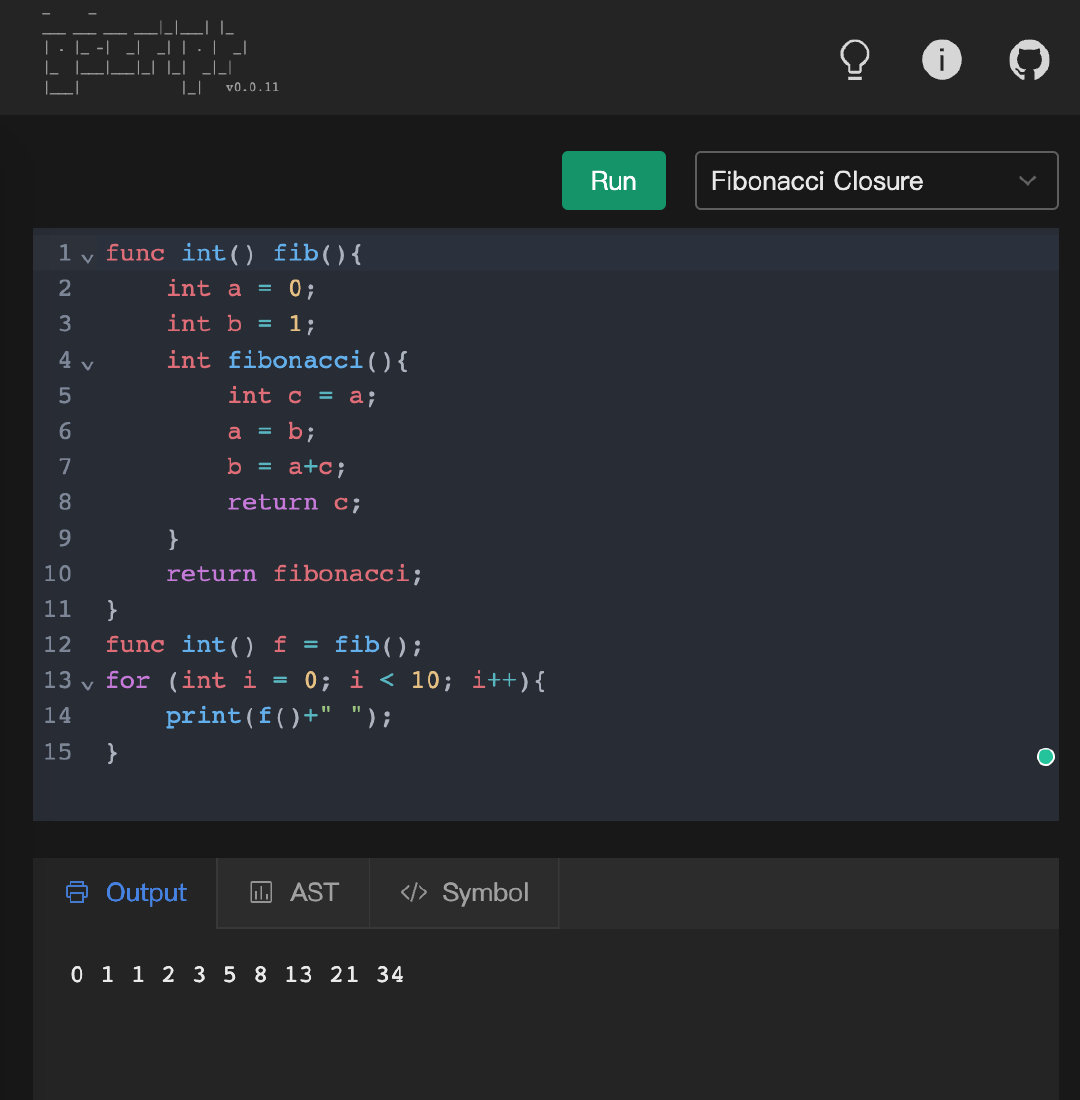Open the info circle icon
This screenshot has width=1080, height=1100.
click(941, 60)
